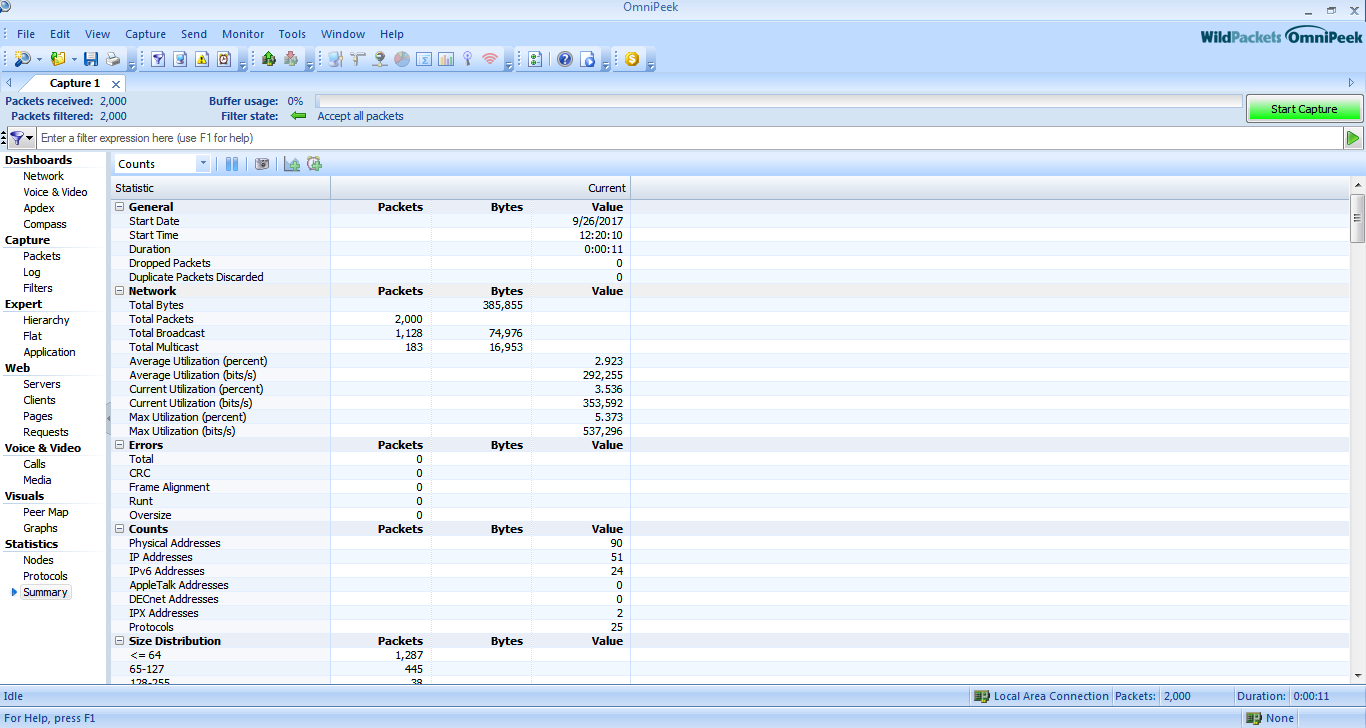The width and height of the screenshot is (1366, 728).
Task: Click the wireless signal toolbar icon
Action: click(x=489, y=60)
